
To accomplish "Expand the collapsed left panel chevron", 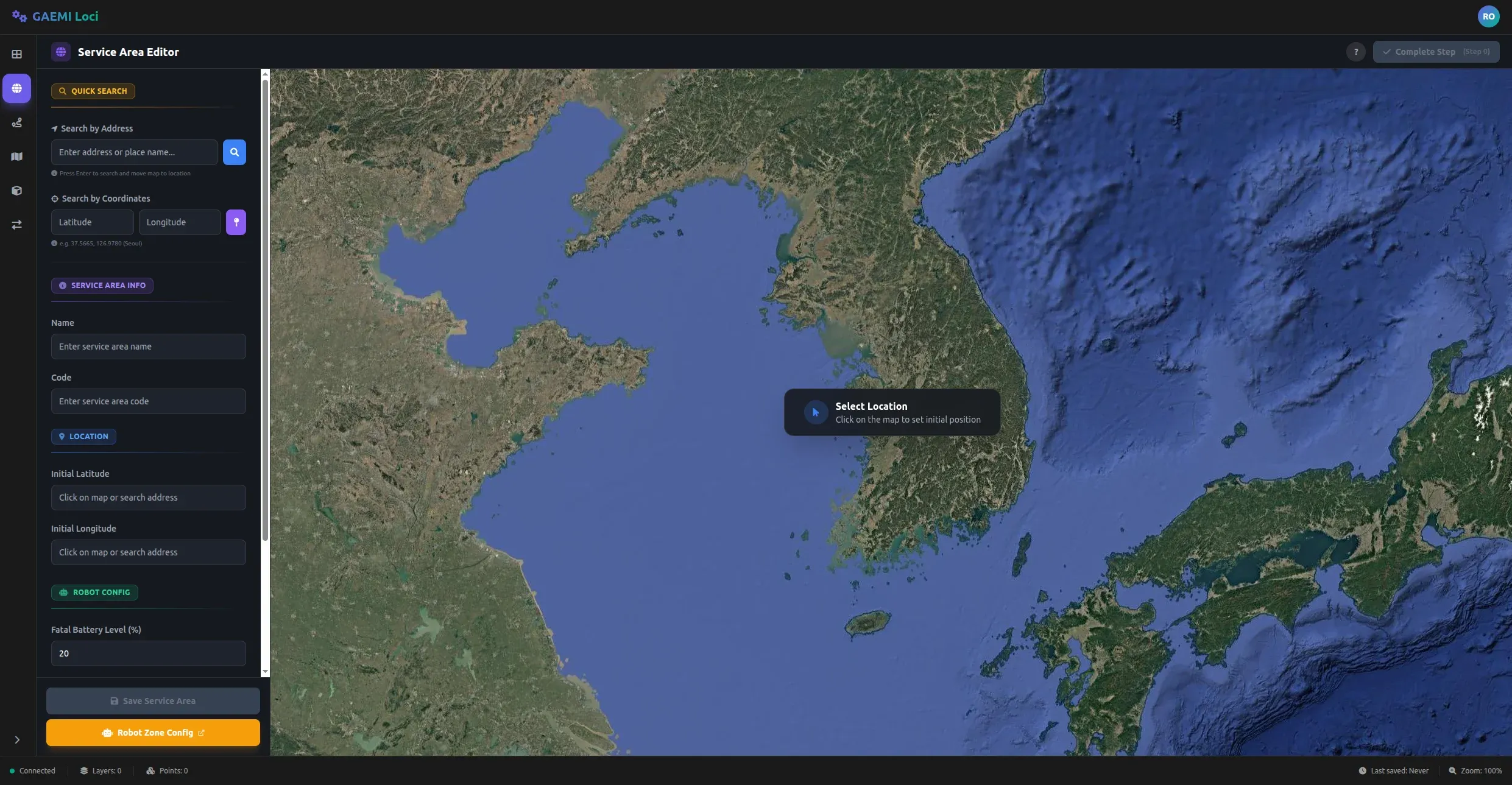I will click(16, 739).
